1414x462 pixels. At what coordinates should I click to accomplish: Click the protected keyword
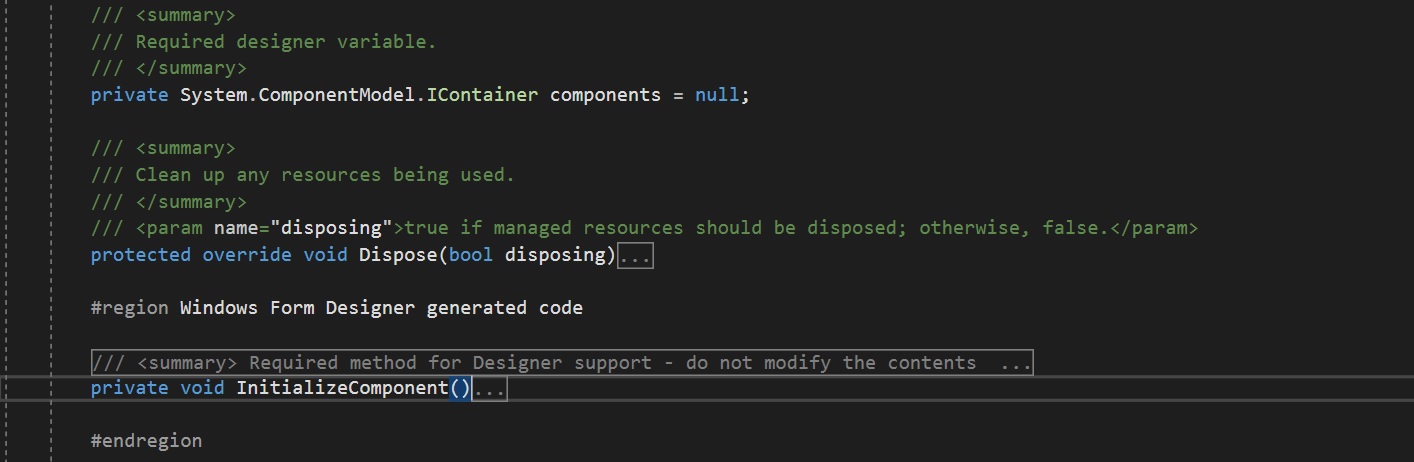(140, 255)
